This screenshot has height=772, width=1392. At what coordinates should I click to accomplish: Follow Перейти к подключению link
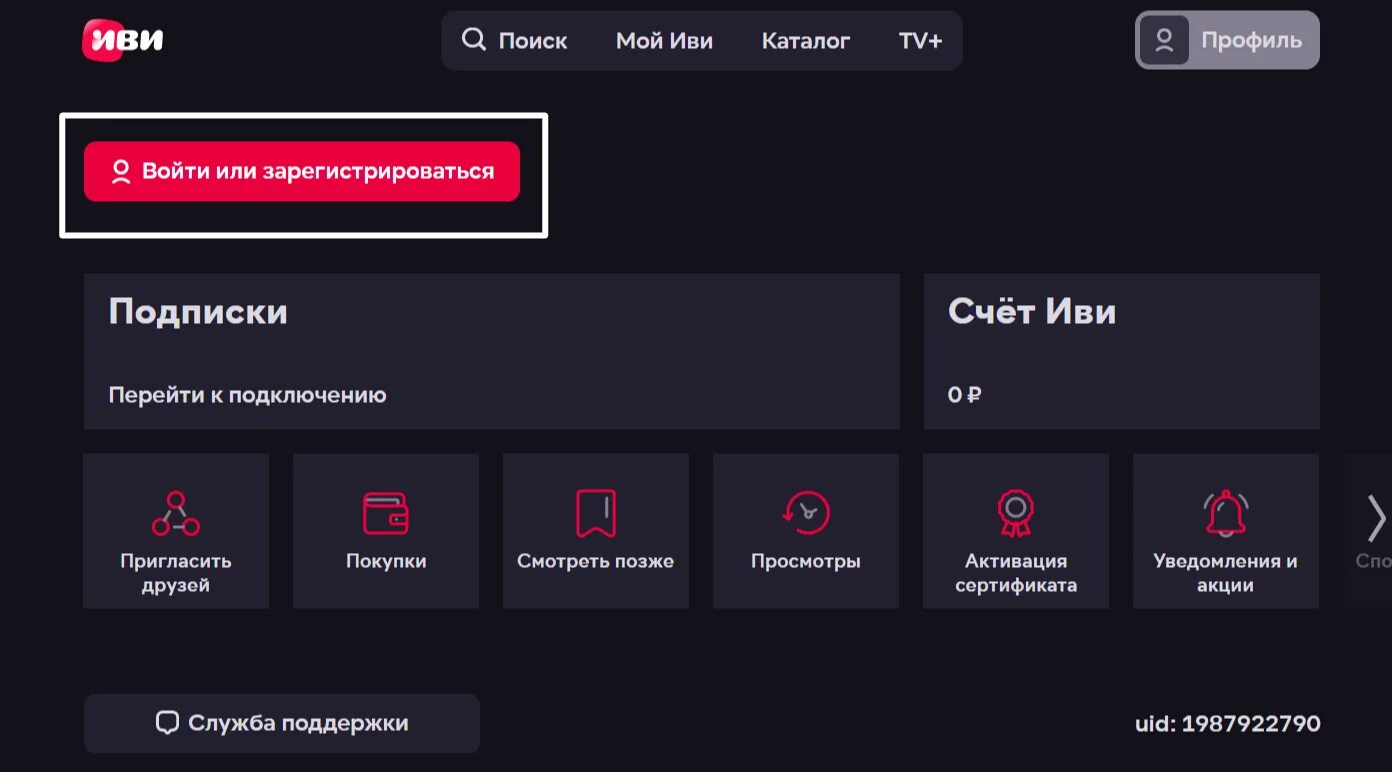pyautogui.click(x=247, y=395)
